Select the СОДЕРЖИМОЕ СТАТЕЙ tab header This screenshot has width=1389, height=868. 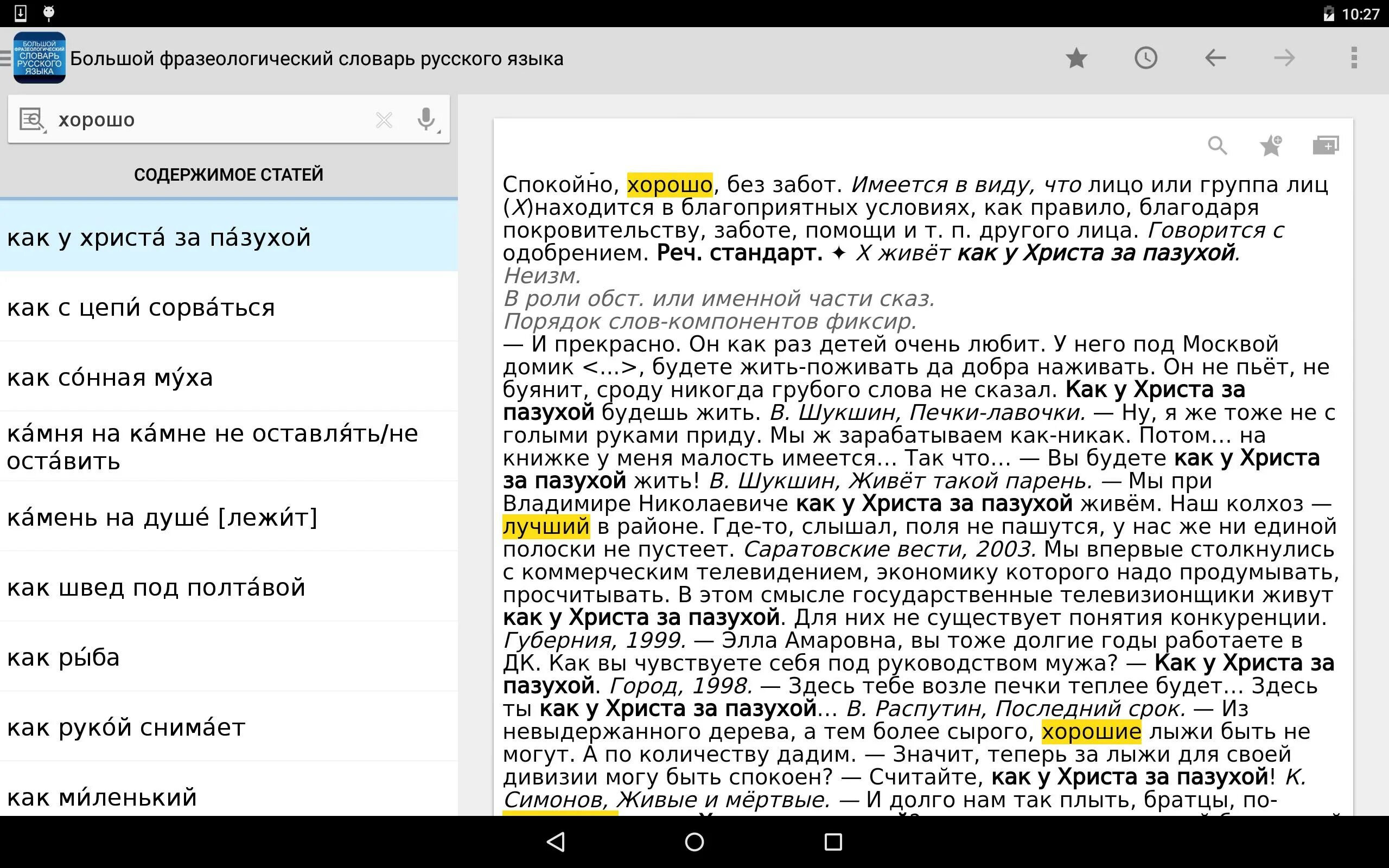click(x=228, y=175)
